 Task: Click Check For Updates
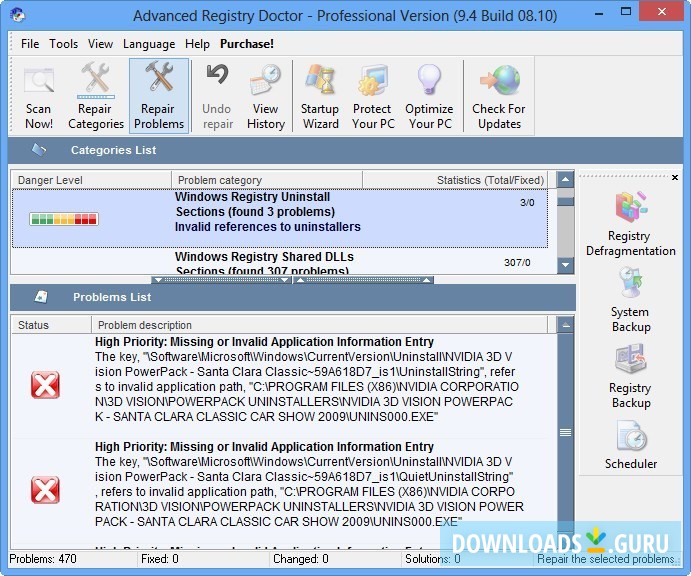click(499, 97)
